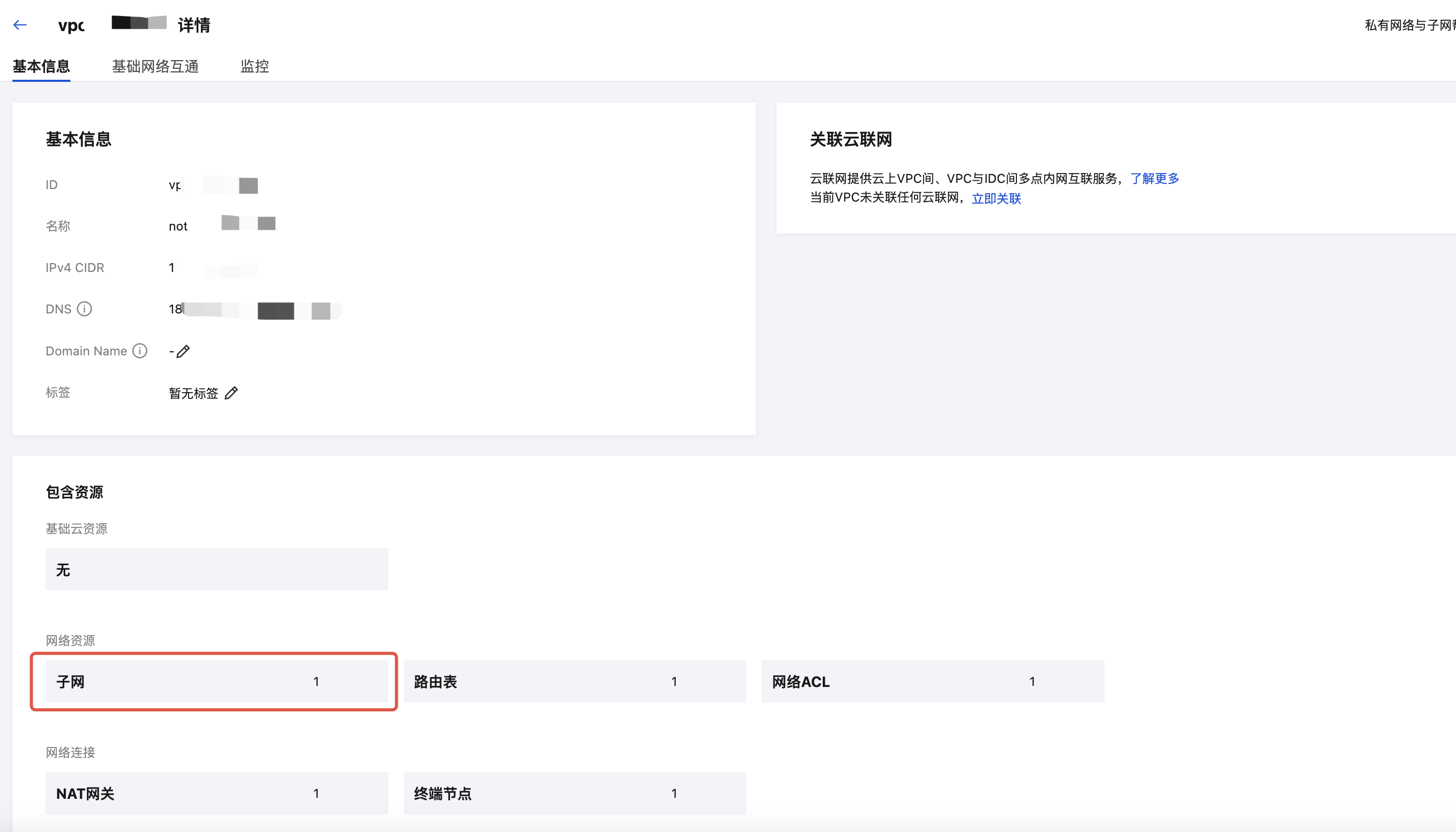Click the 私有网络与子网 help link
The image size is (1456, 832).
[1409, 25]
